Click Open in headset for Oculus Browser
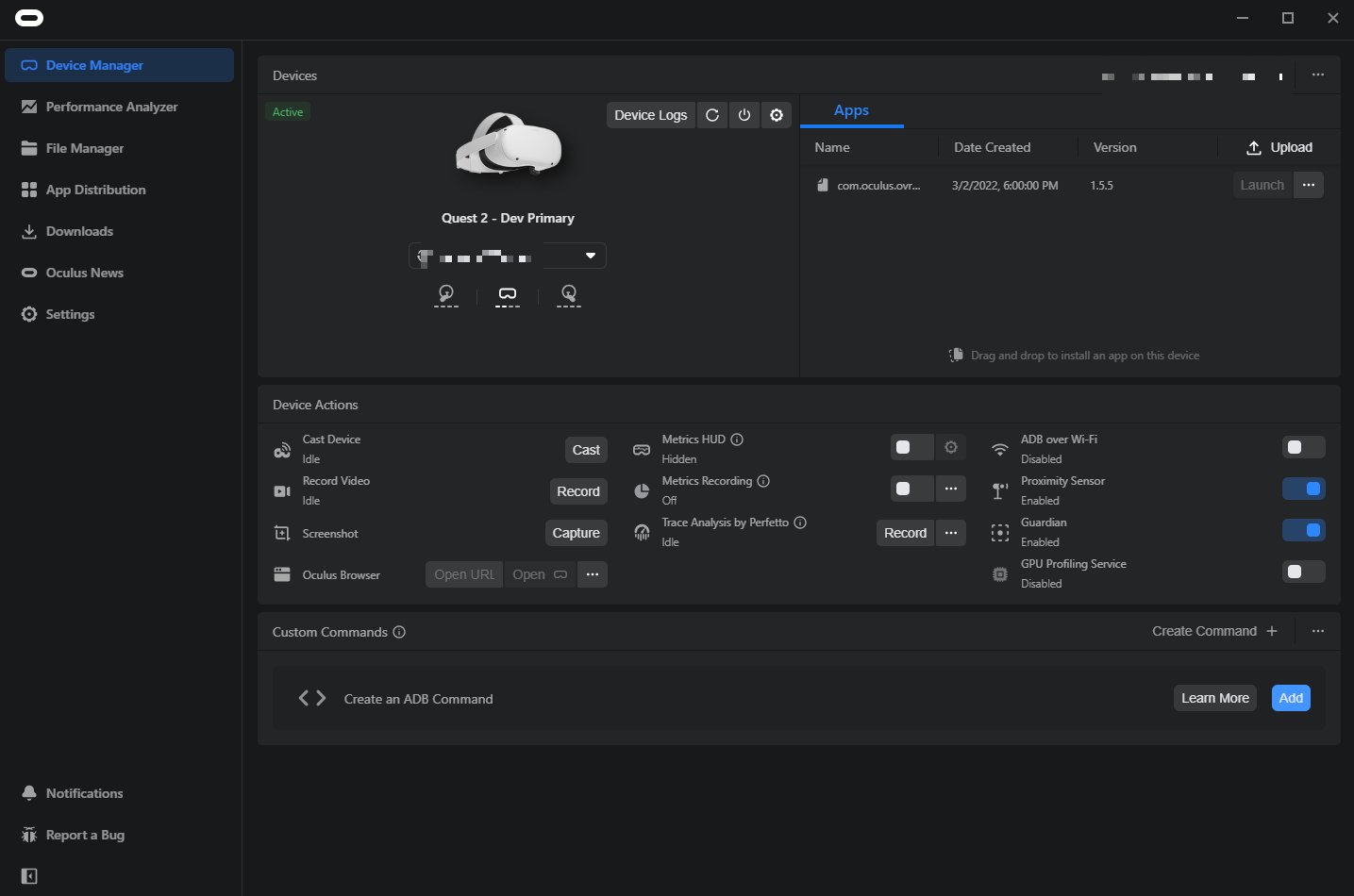The image size is (1354, 896). (540, 574)
